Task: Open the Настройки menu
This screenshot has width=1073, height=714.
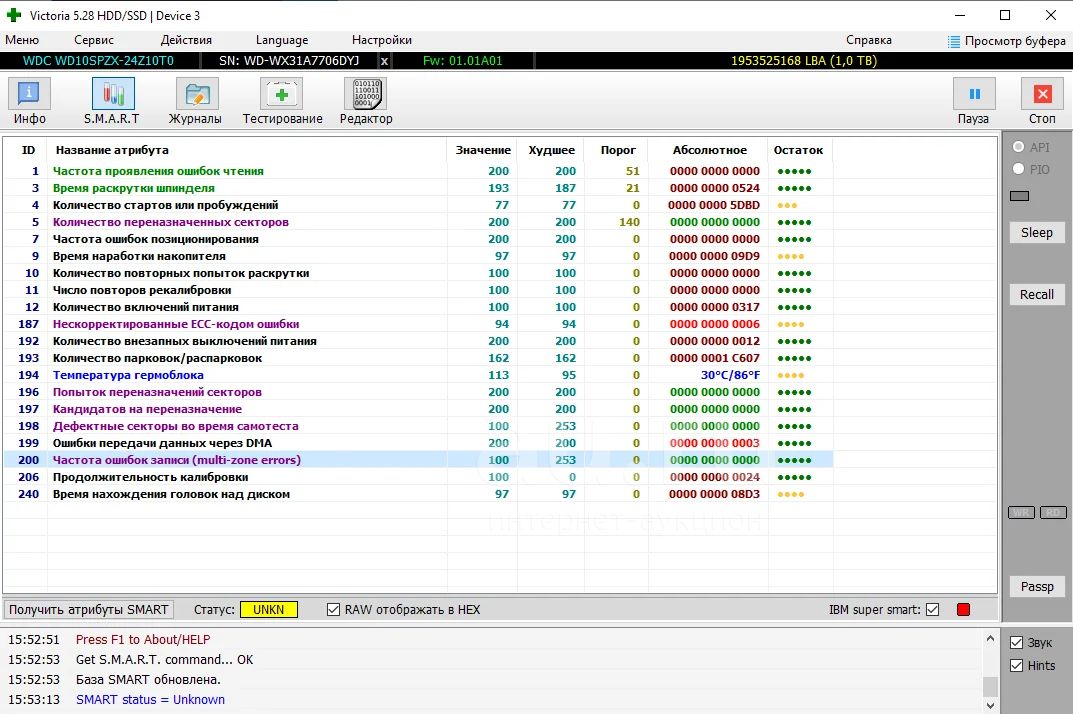Action: pyautogui.click(x=382, y=40)
